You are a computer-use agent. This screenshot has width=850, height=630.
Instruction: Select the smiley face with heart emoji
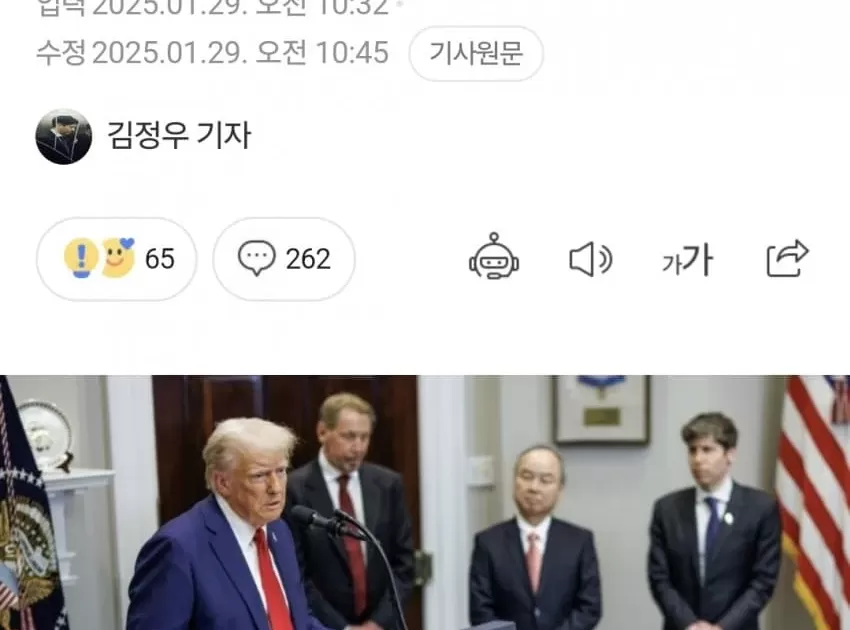click(x=118, y=258)
